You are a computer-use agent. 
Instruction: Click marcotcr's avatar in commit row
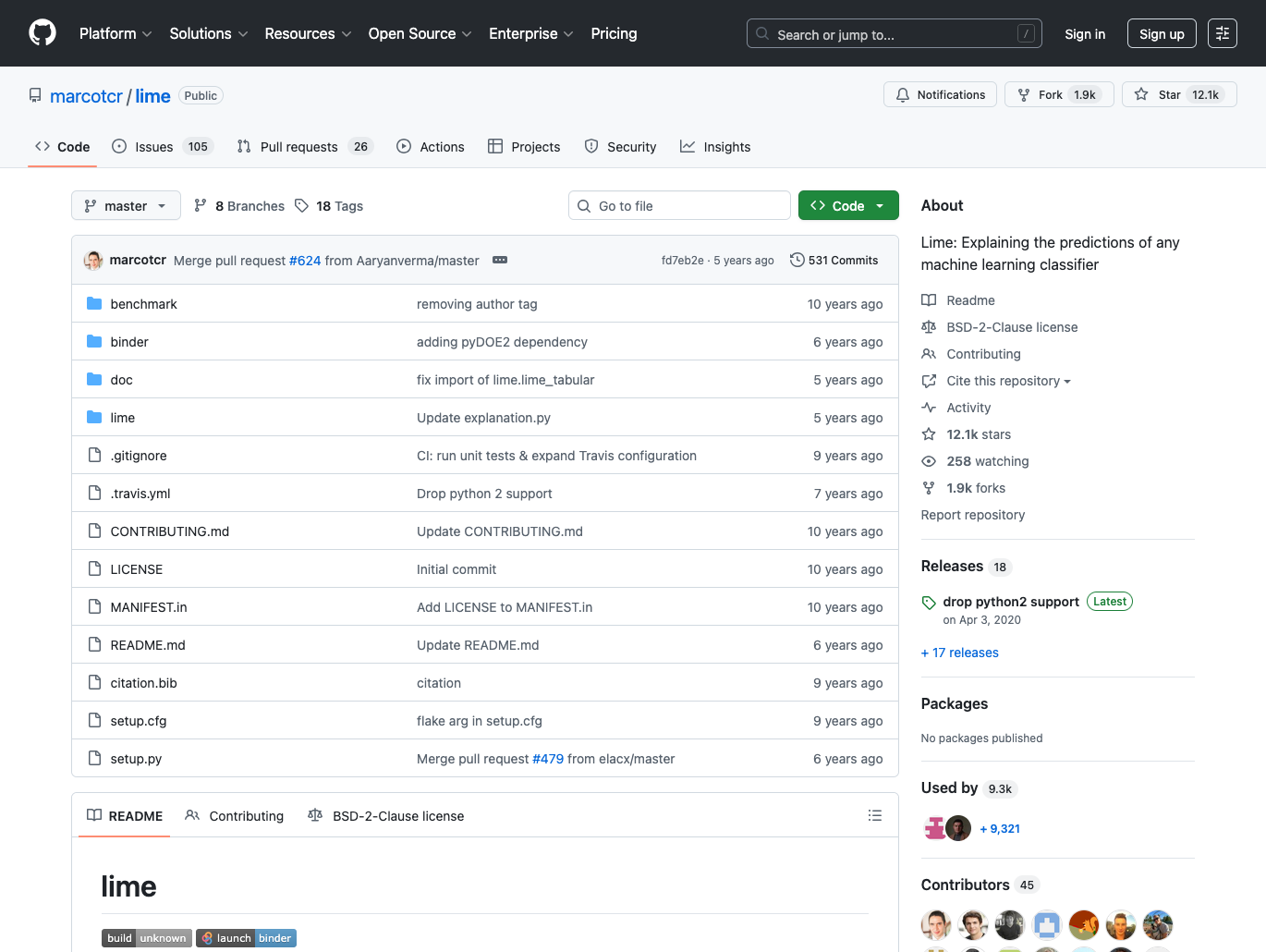[x=93, y=261]
